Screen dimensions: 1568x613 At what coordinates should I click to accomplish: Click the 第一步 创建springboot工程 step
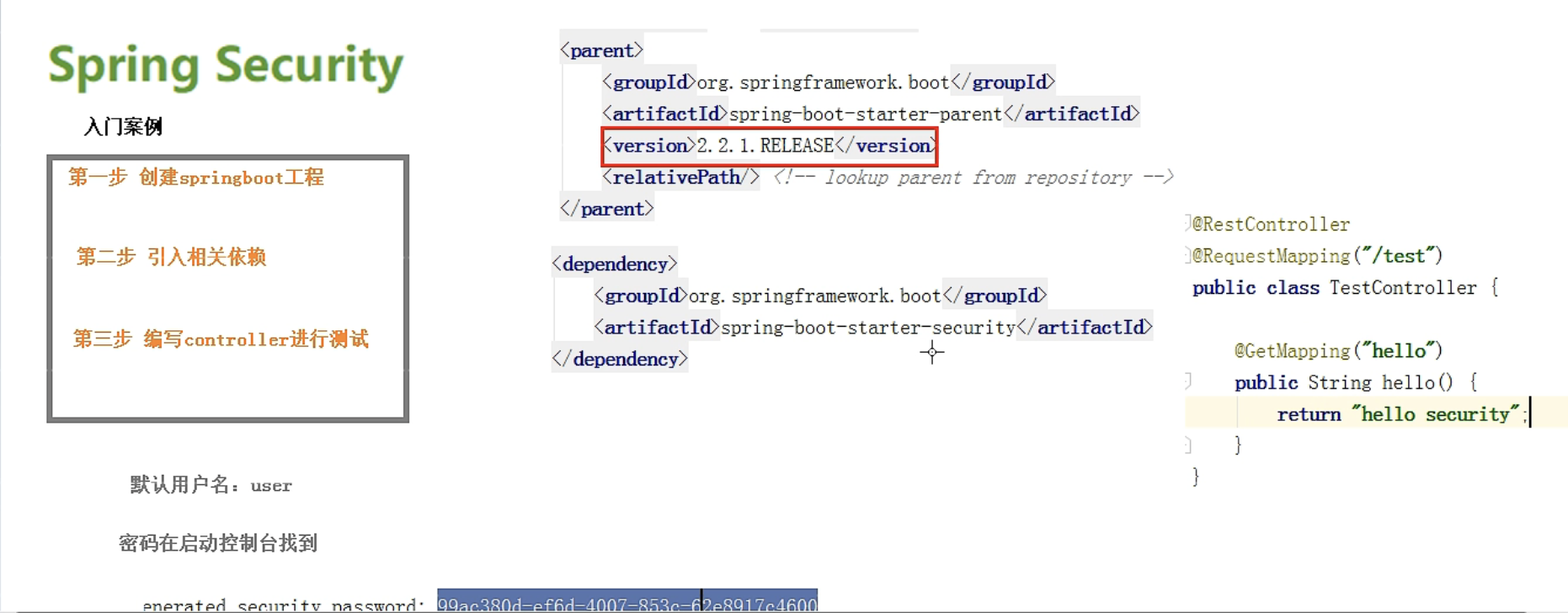pos(195,178)
